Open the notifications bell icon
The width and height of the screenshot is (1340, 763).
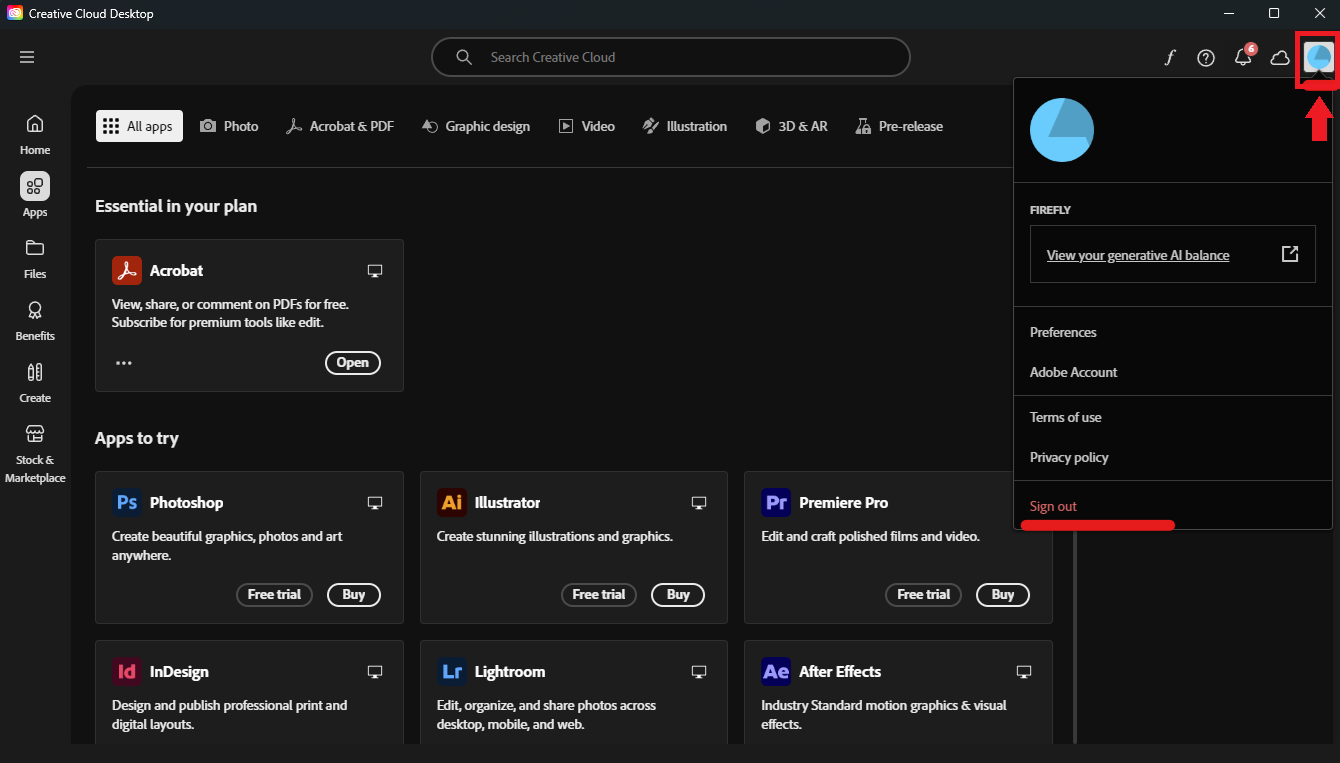pyautogui.click(x=1243, y=58)
